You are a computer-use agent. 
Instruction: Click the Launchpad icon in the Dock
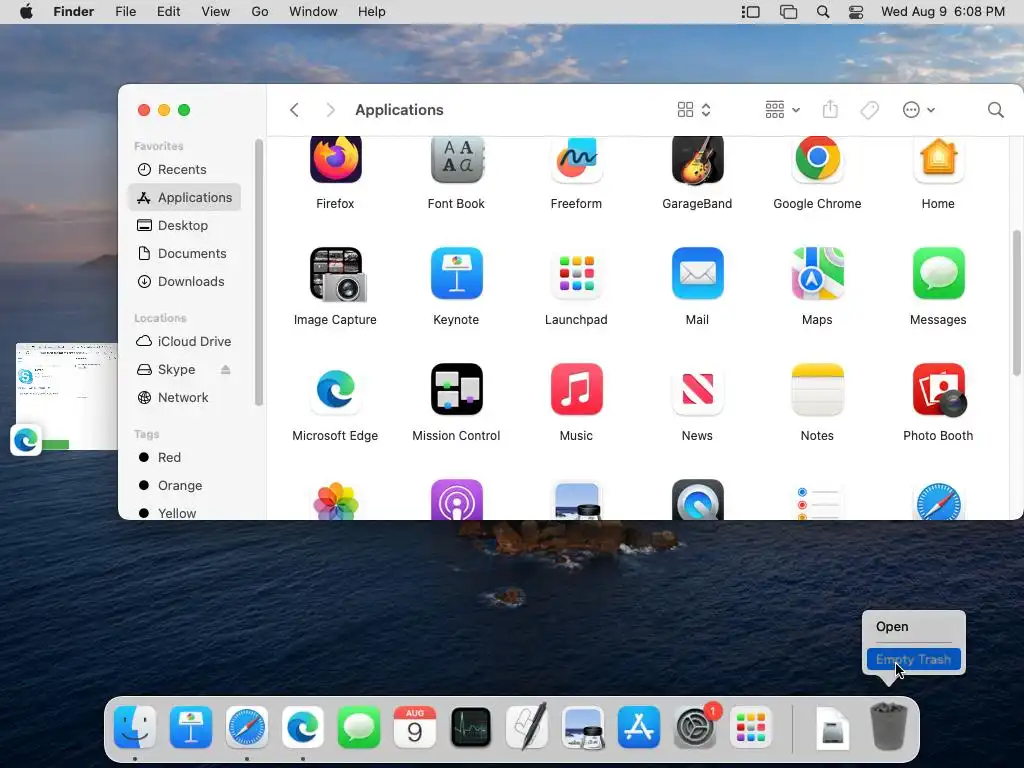coord(751,728)
